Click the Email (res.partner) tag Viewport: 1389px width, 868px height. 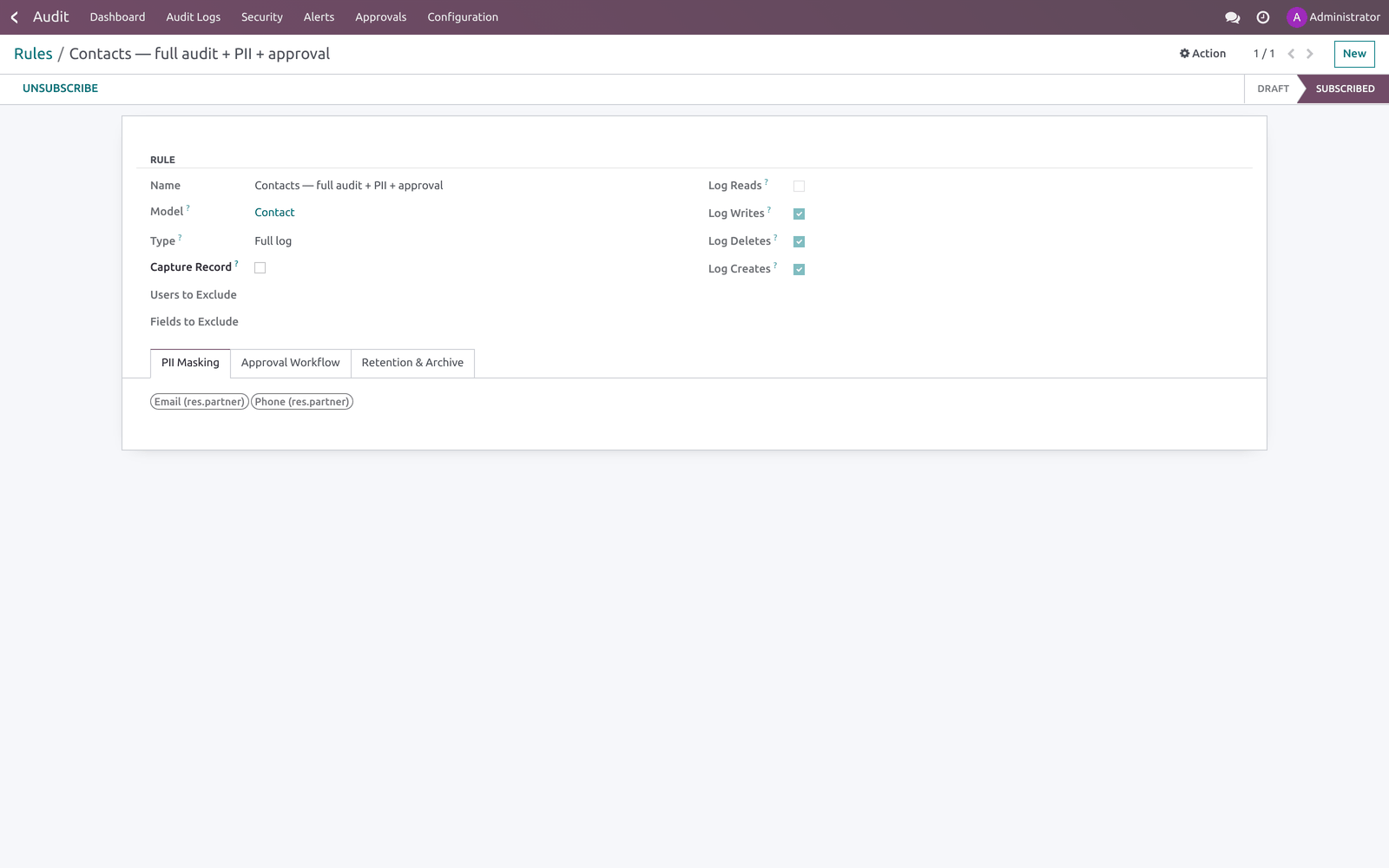click(200, 402)
